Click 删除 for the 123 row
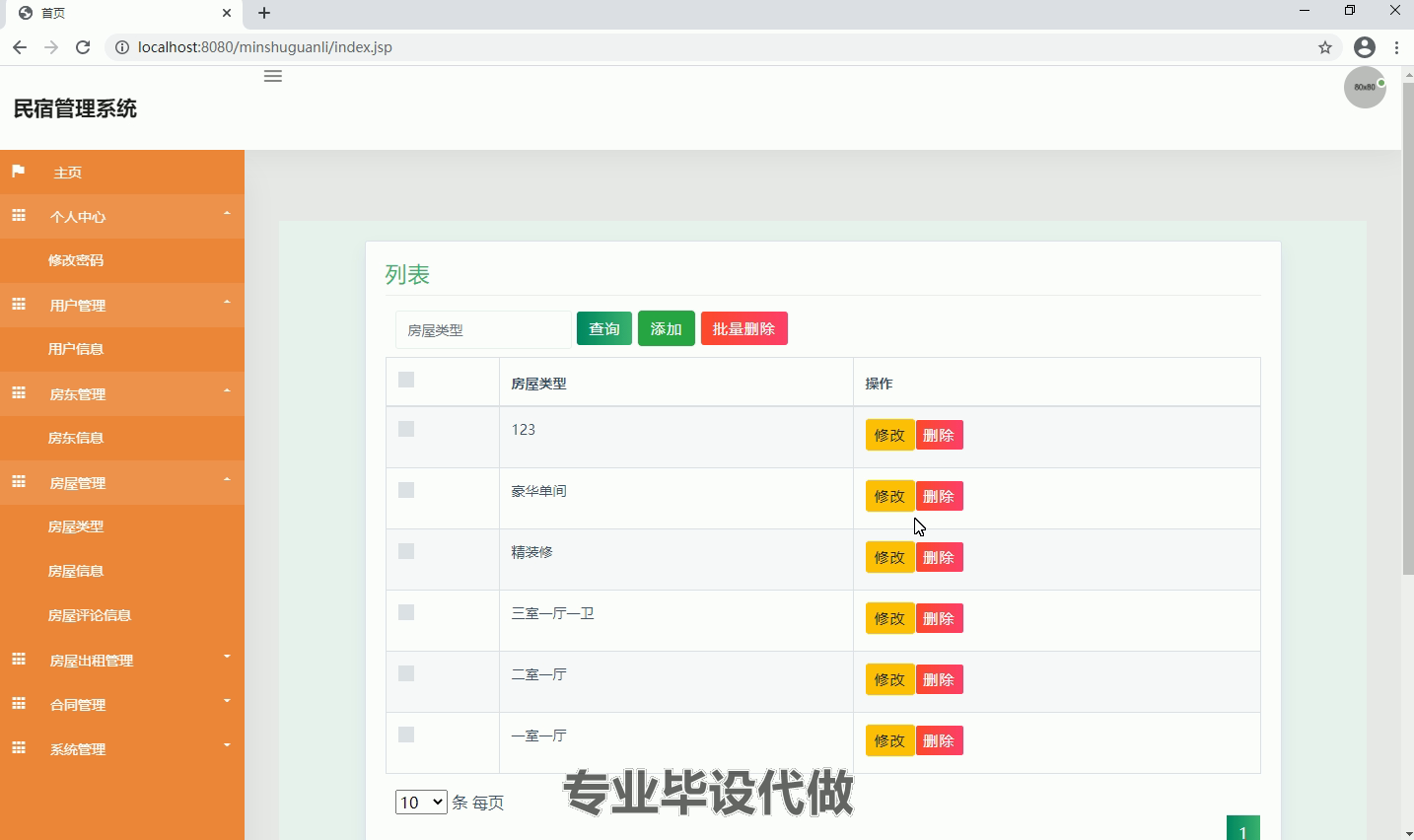The width and height of the screenshot is (1414, 840). pyautogui.click(x=940, y=435)
